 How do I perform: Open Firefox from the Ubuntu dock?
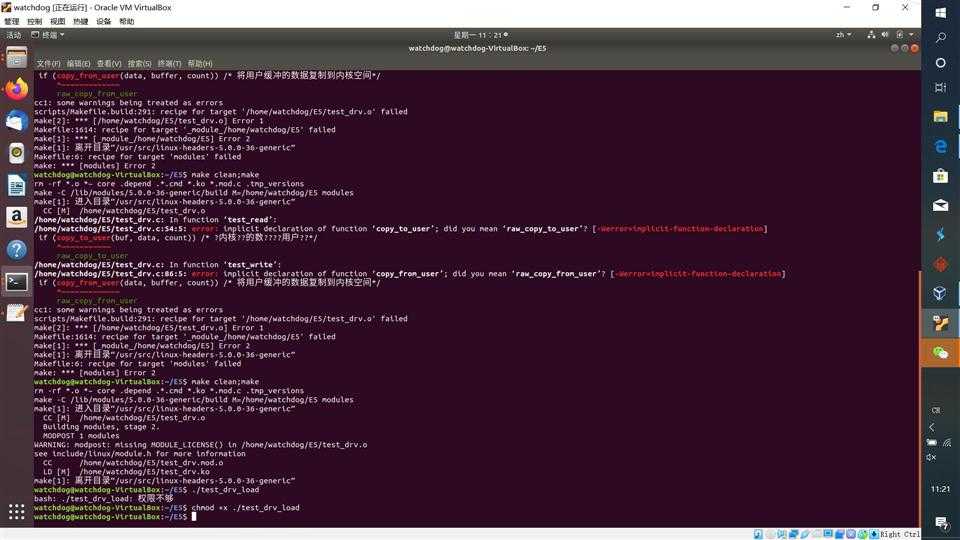pos(17,89)
